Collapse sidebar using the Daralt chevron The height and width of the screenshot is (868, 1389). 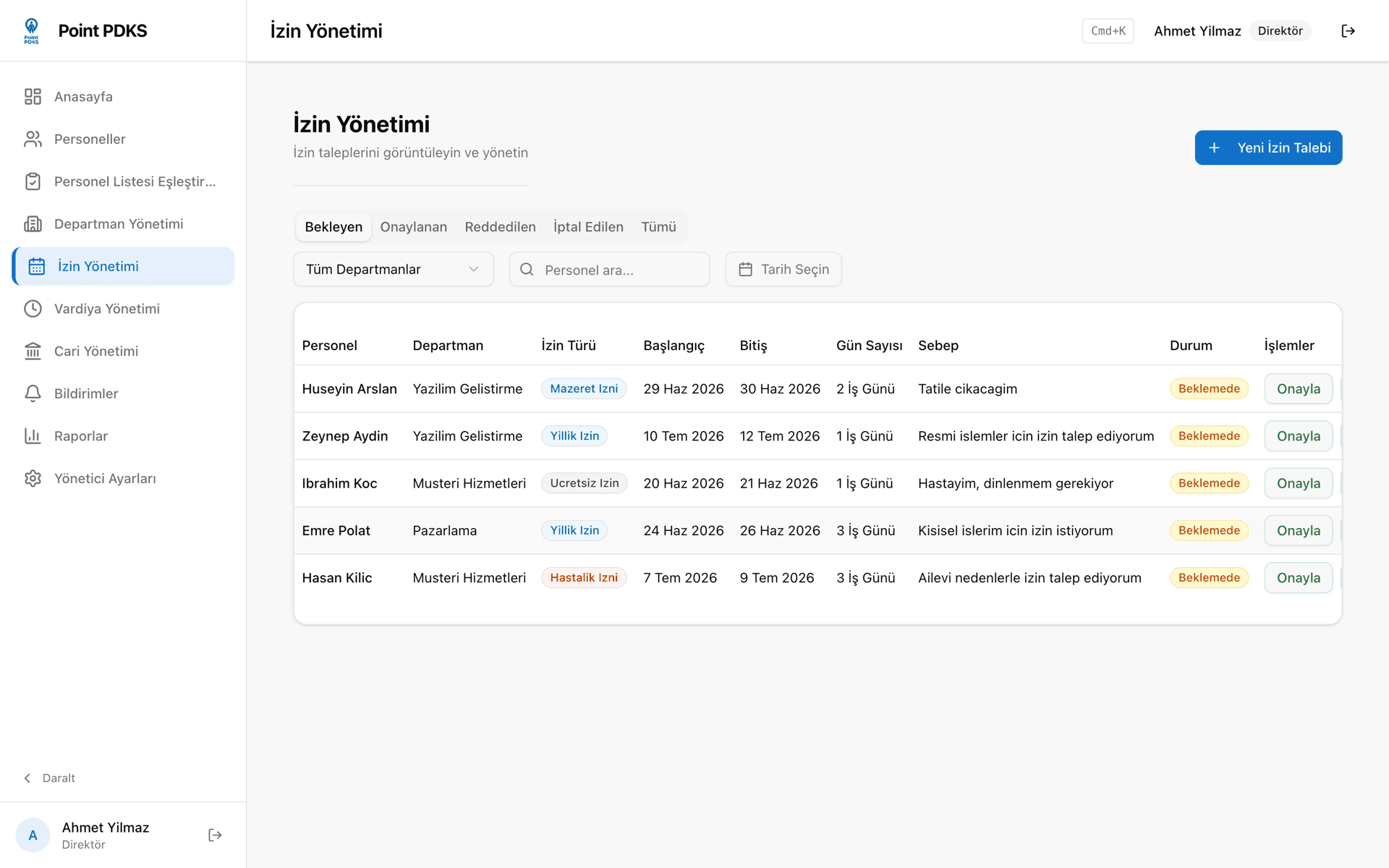pyautogui.click(x=27, y=778)
